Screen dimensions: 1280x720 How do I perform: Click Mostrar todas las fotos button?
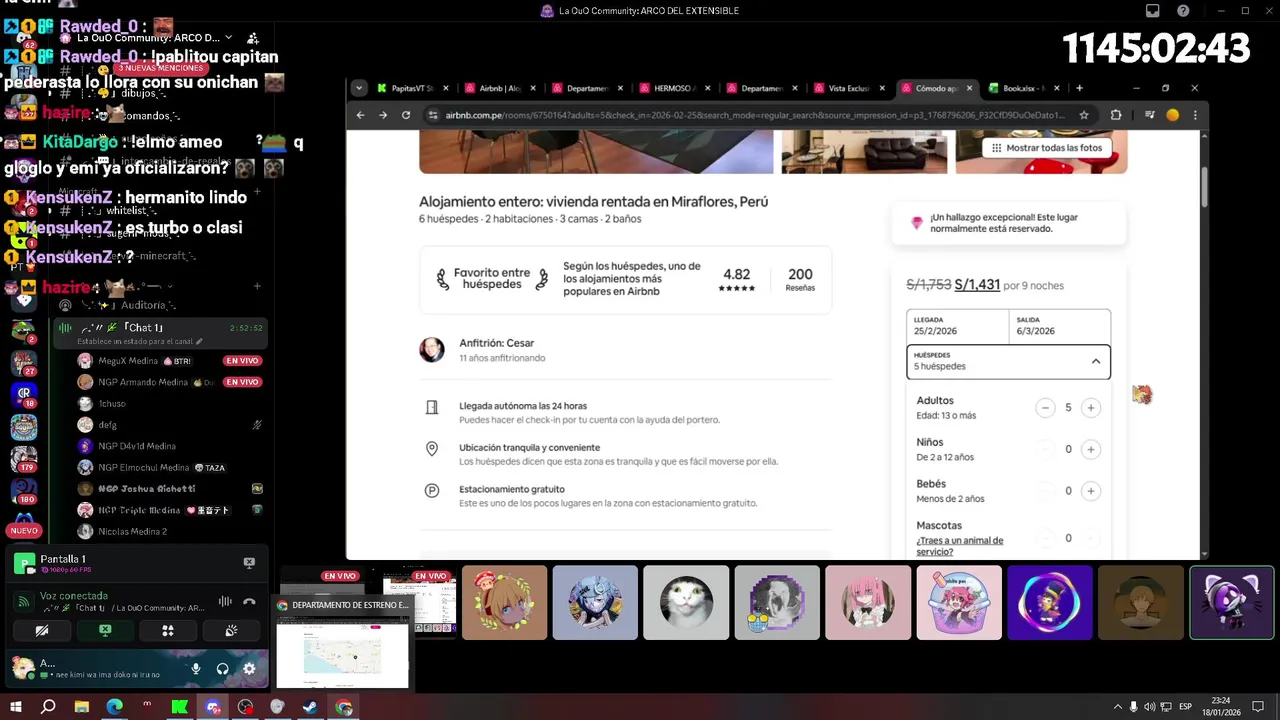pyautogui.click(x=1047, y=148)
